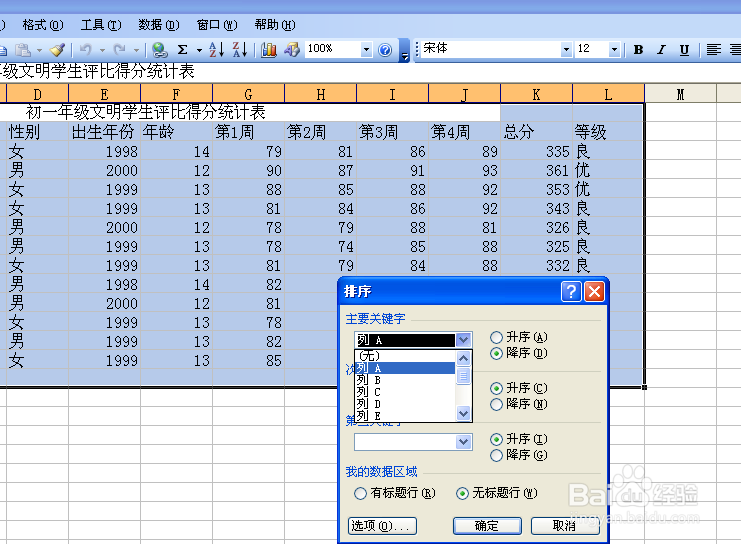Select column header K

pyautogui.click(x=536, y=94)
